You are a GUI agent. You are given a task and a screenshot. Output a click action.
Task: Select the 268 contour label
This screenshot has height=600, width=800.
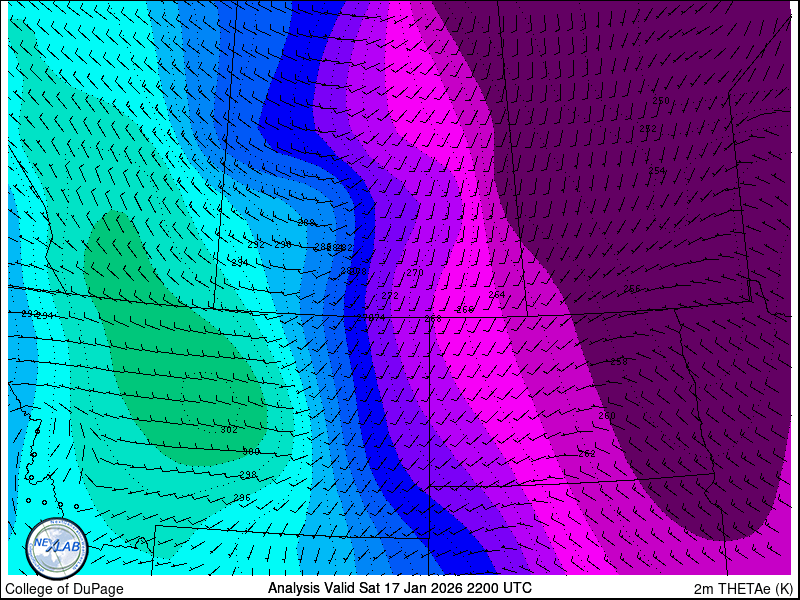433,318
